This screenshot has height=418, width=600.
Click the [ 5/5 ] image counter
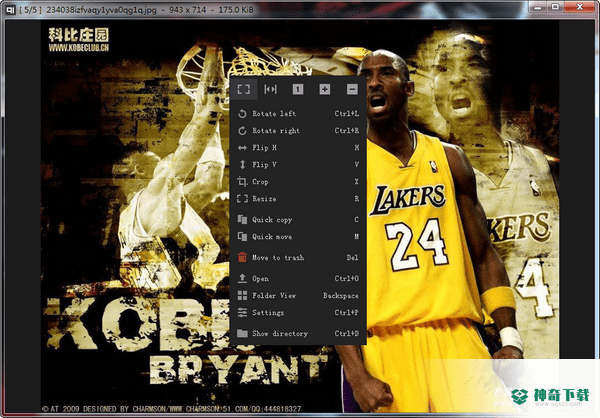point(30,10)
